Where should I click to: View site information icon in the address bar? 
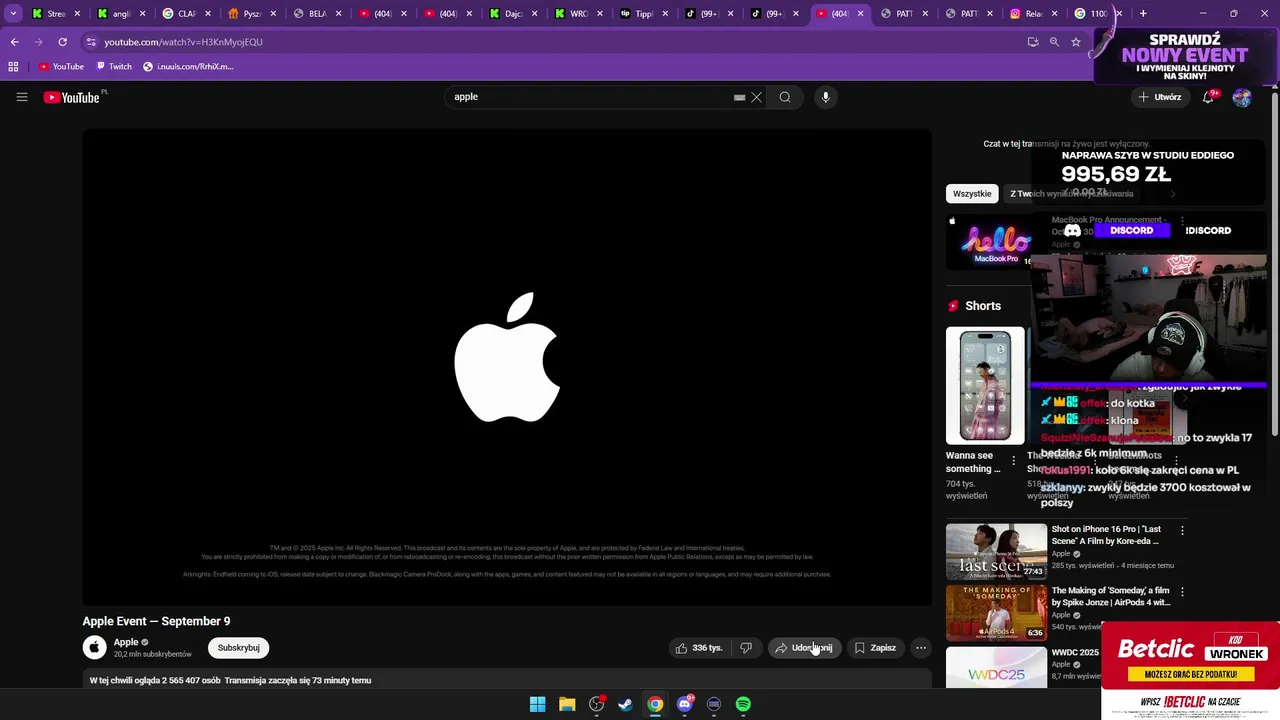91,42
